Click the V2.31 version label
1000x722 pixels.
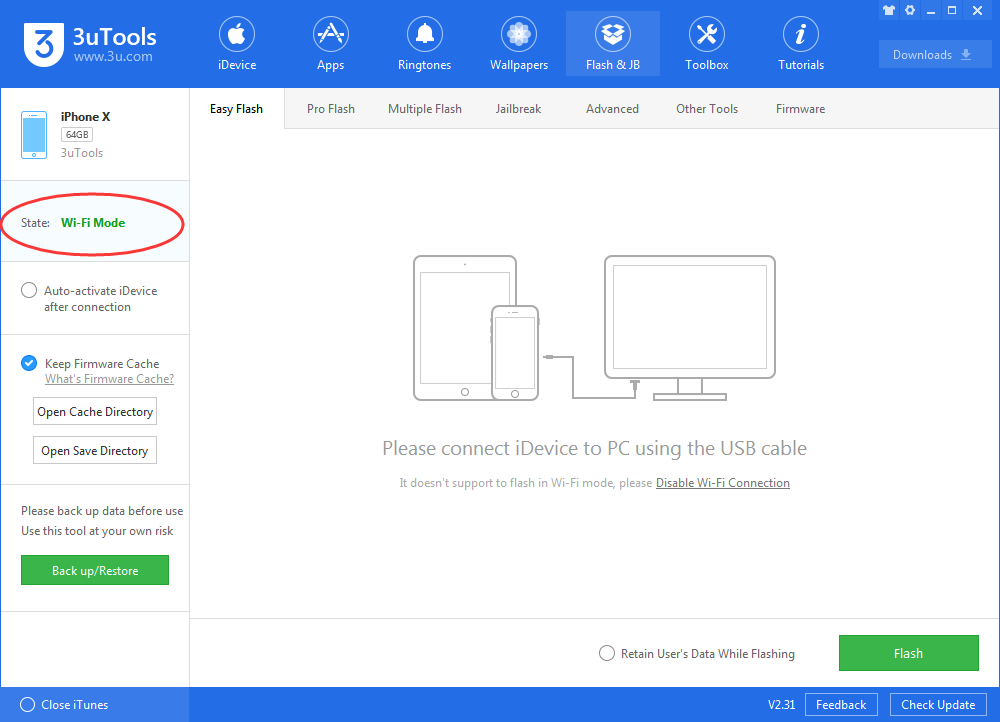[781, 705]
